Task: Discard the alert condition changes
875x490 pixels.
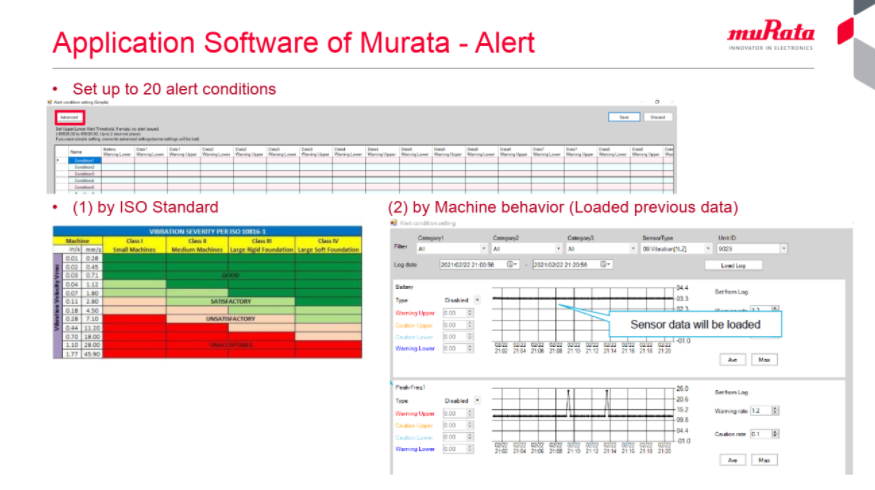Action: coord(658,117)
